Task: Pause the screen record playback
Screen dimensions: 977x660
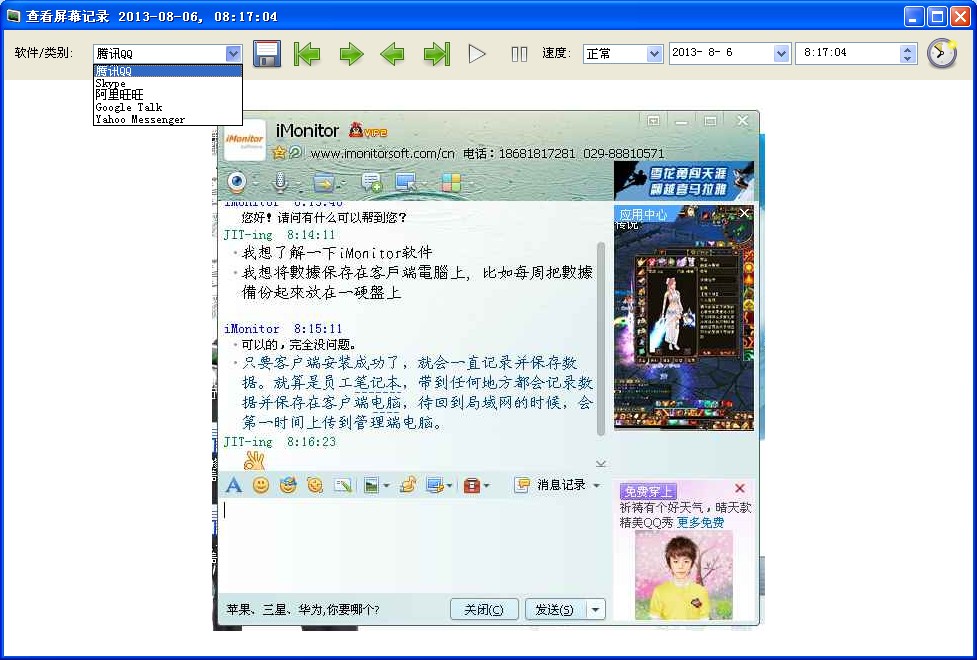Action: coord(519,54)
